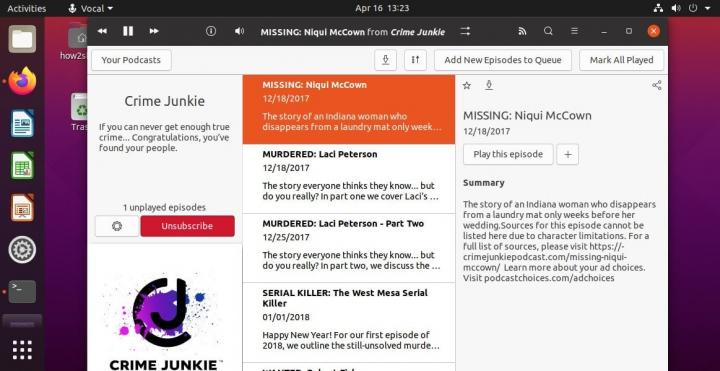Open the power icon in the top bar
This screenshot has height=371, width=720.
coord(693,8)
